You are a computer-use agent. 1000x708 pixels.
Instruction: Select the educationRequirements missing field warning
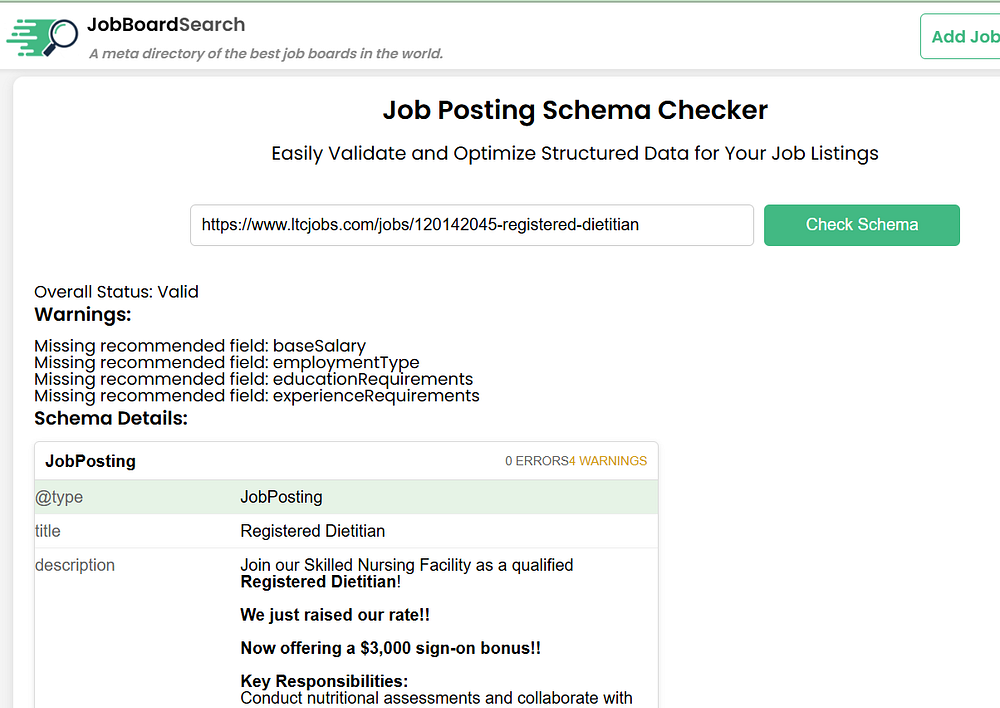(x=254, y=380)
